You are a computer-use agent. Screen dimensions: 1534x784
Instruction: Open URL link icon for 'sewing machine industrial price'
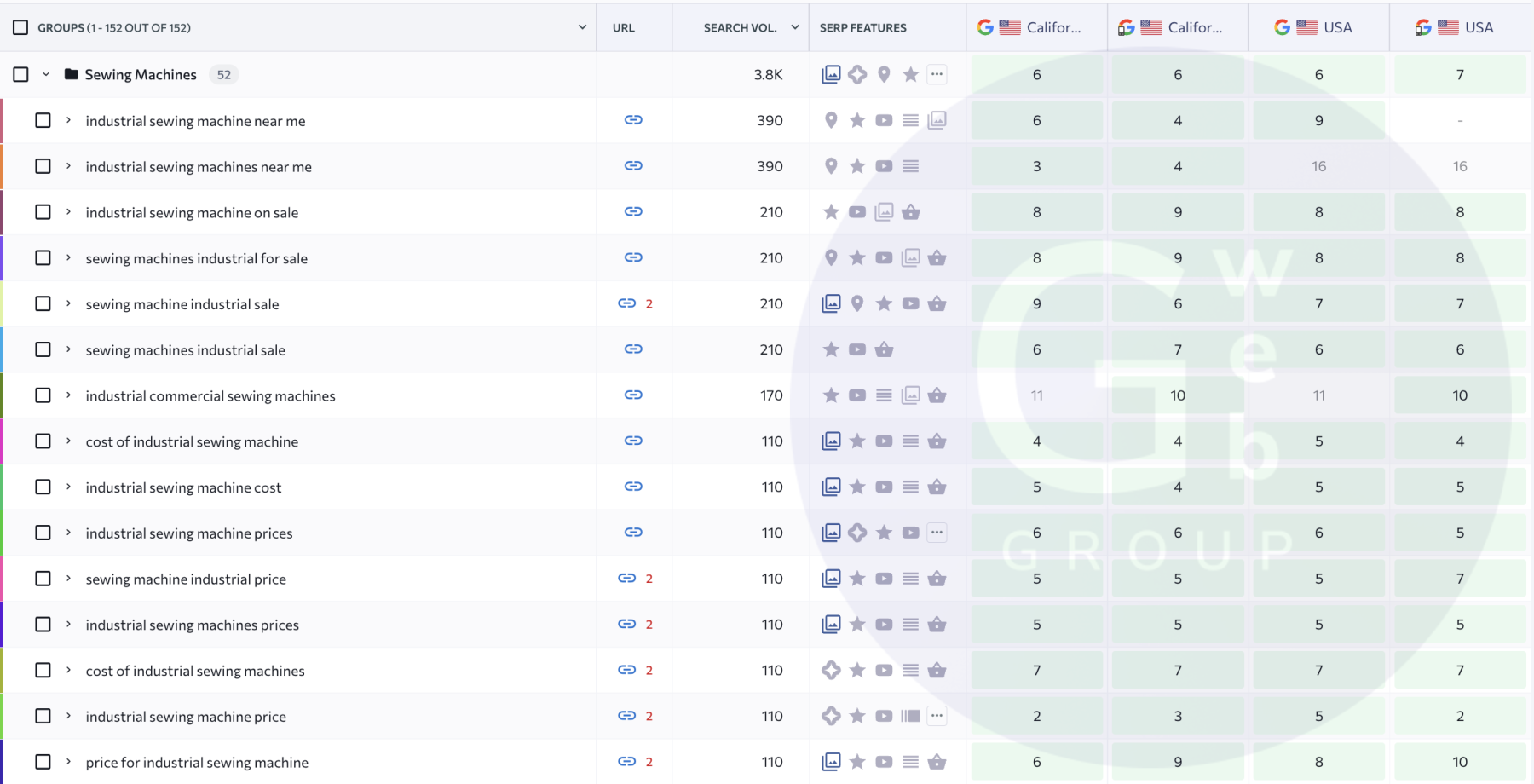click(627, 579)
